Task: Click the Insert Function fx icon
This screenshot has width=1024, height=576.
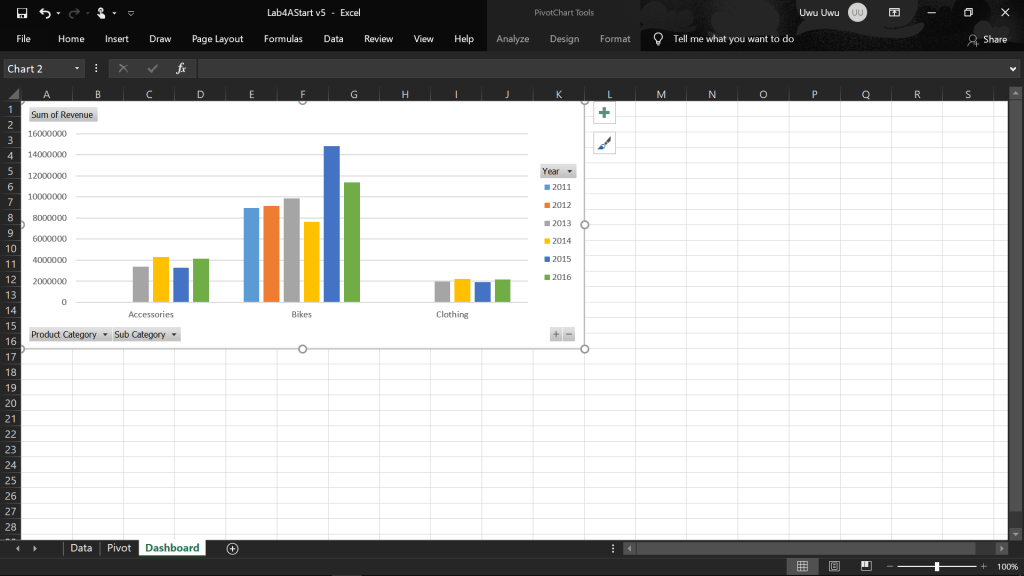Action: pos(181,68)
